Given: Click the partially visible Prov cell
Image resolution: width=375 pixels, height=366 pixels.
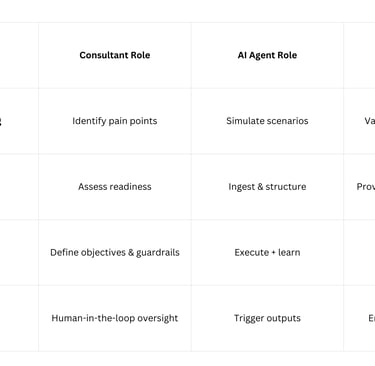Looking at the screenshot, I should (359, 187).
